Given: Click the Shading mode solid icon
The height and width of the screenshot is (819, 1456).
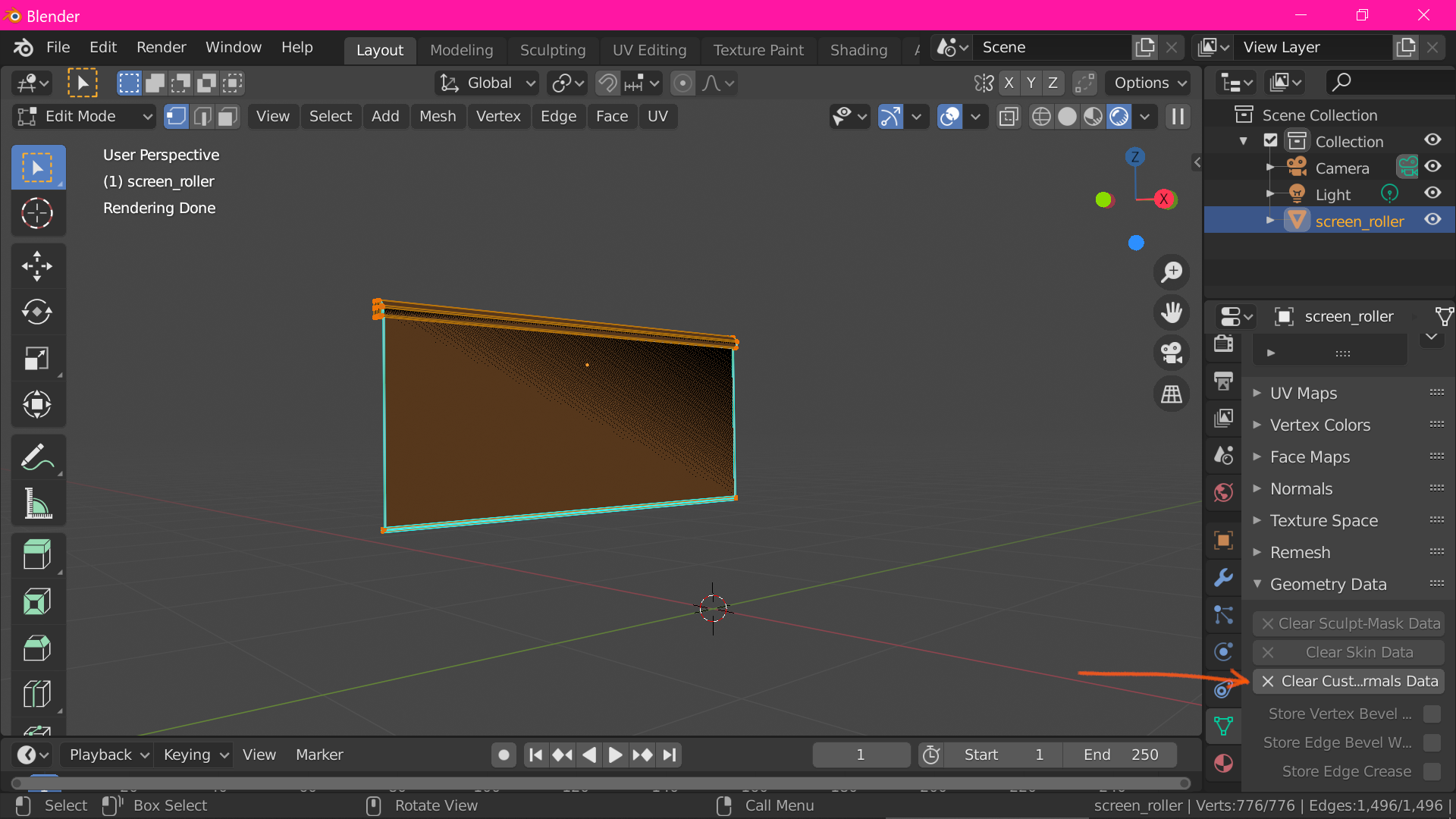Looking at the screenshot, I should click(1066, 117).
